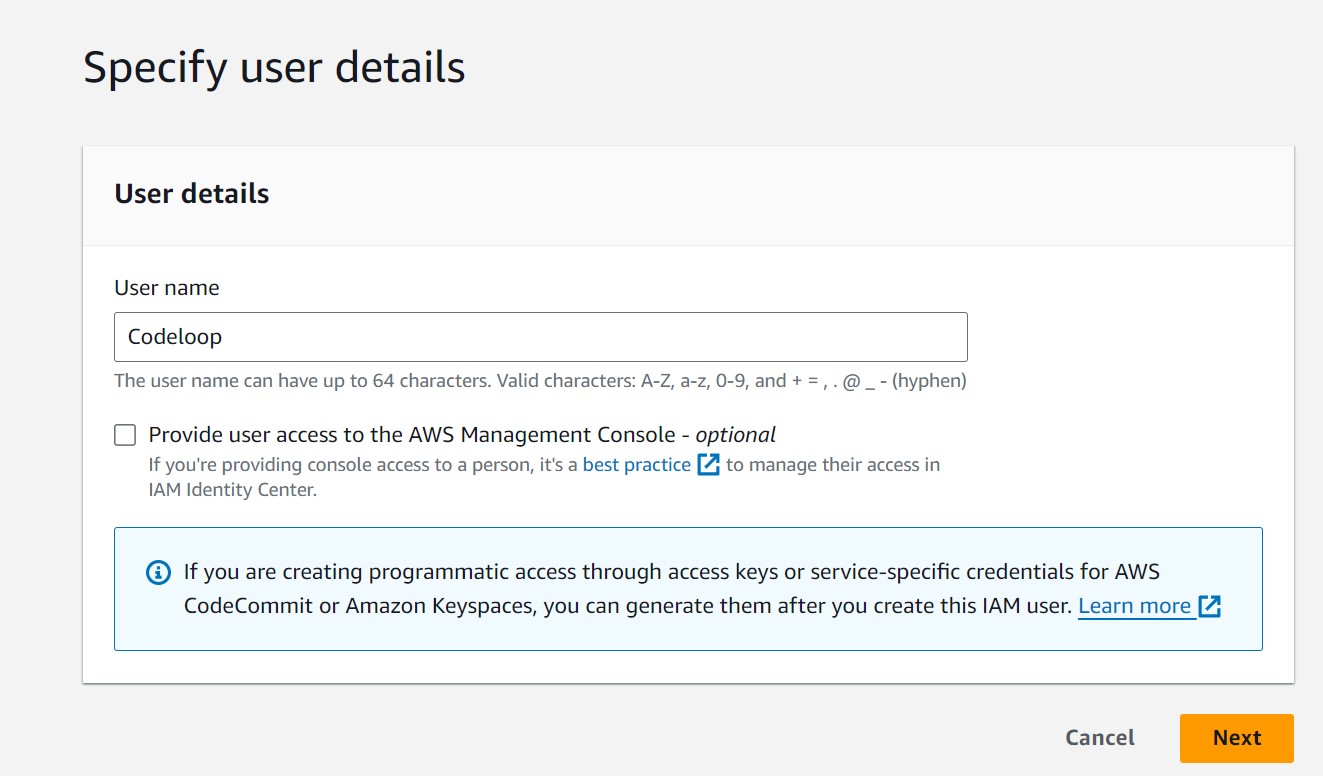The width and height of the screenshot is (1323, 776).
Task: Click the valid characters hint text
Action: point(541,381)
